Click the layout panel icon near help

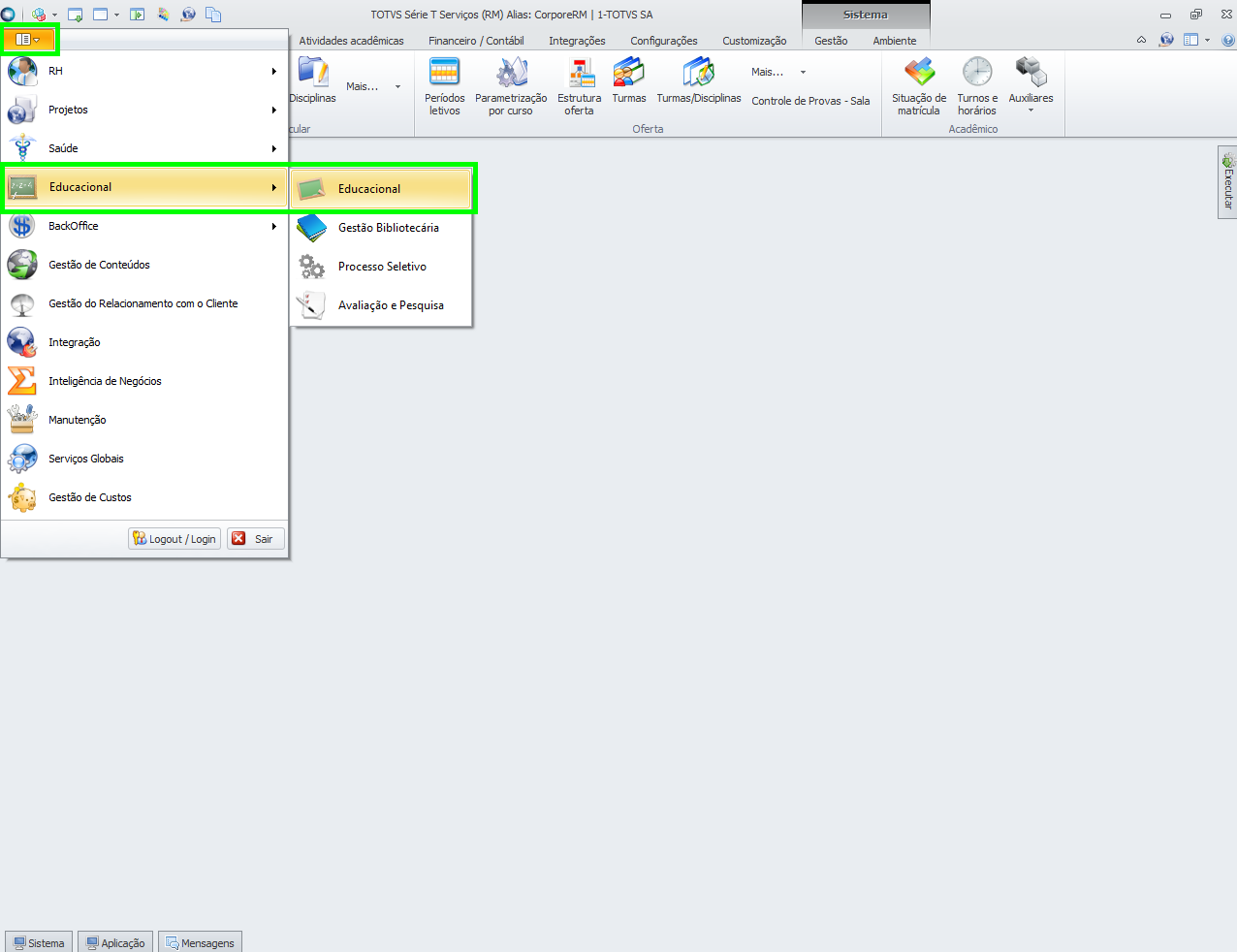[1191, 40]
